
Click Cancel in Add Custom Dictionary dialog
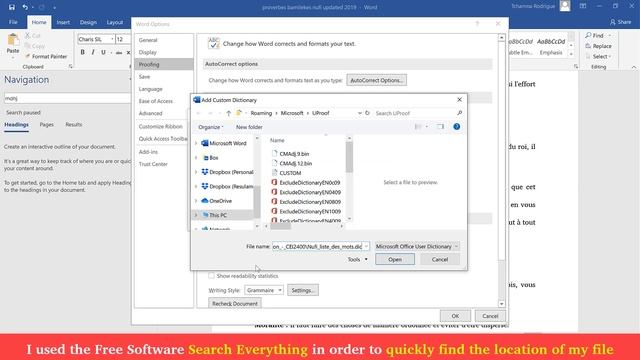[x=440, y=260]
